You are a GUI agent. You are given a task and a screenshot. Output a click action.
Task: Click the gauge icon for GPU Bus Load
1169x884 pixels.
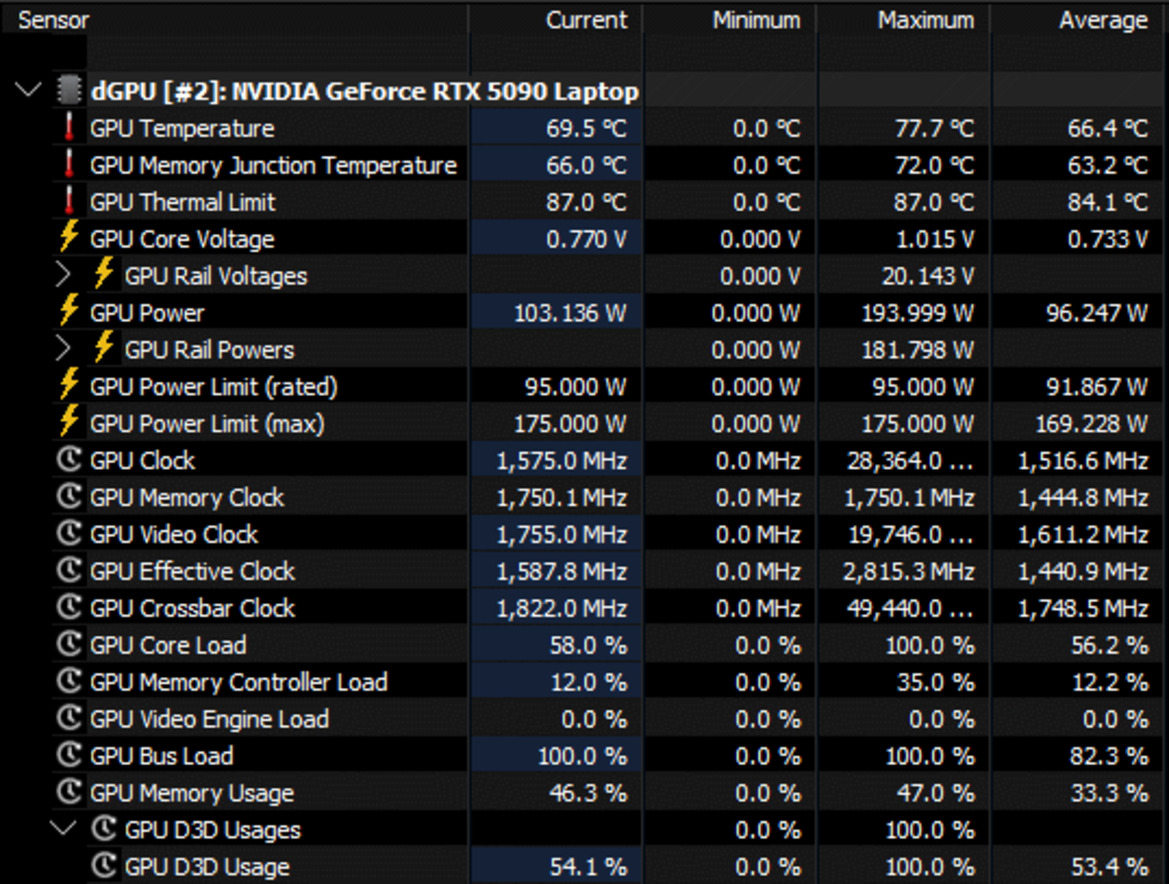[x=69, y=754]
